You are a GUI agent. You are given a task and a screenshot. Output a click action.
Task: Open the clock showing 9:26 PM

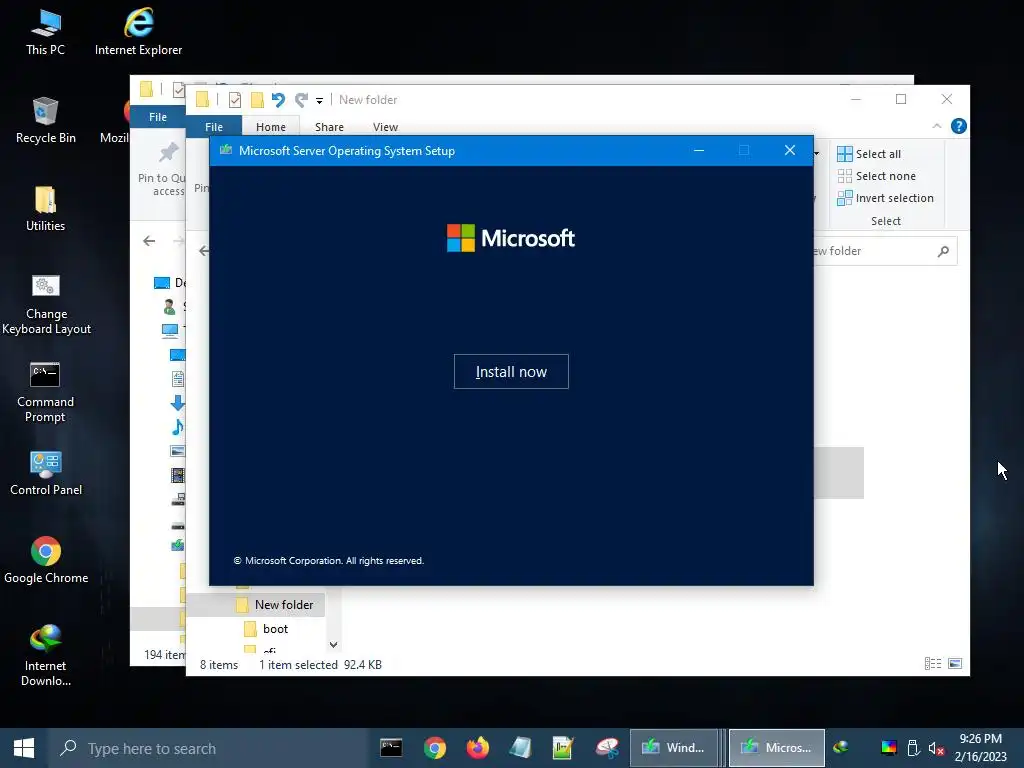point(981,748)
